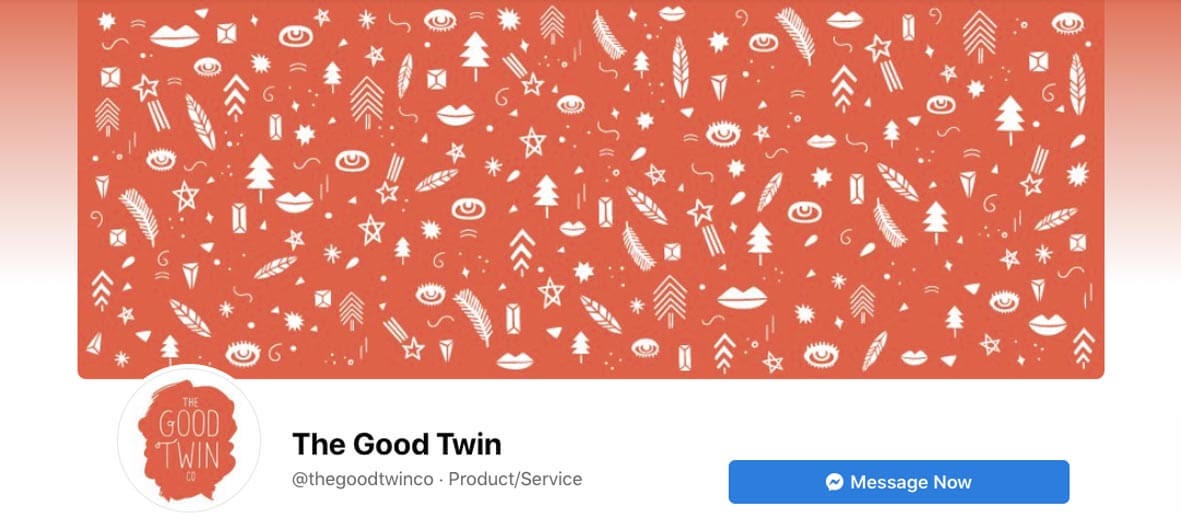This screenshot has width=1181, height=530.
Task: Click the Message Now button
Action: coord(899,482)
